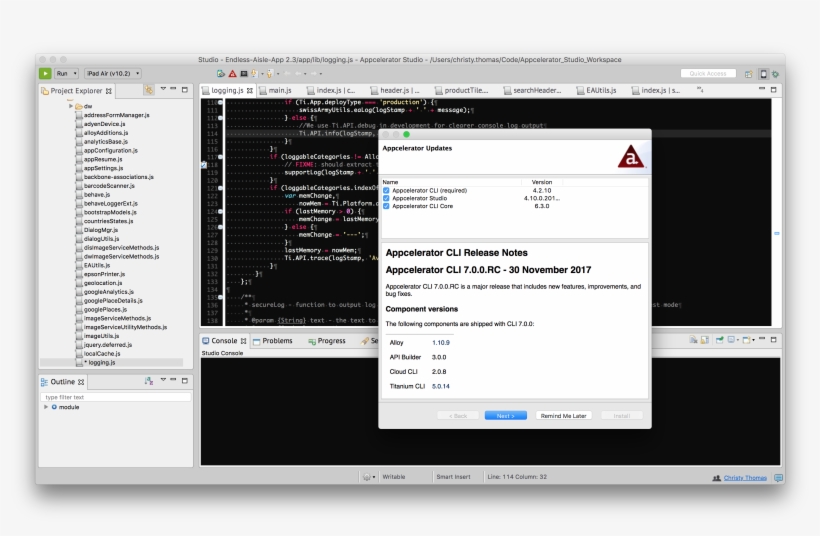
Task: Open the Run mode dropdown
Action: click(67, 73)
